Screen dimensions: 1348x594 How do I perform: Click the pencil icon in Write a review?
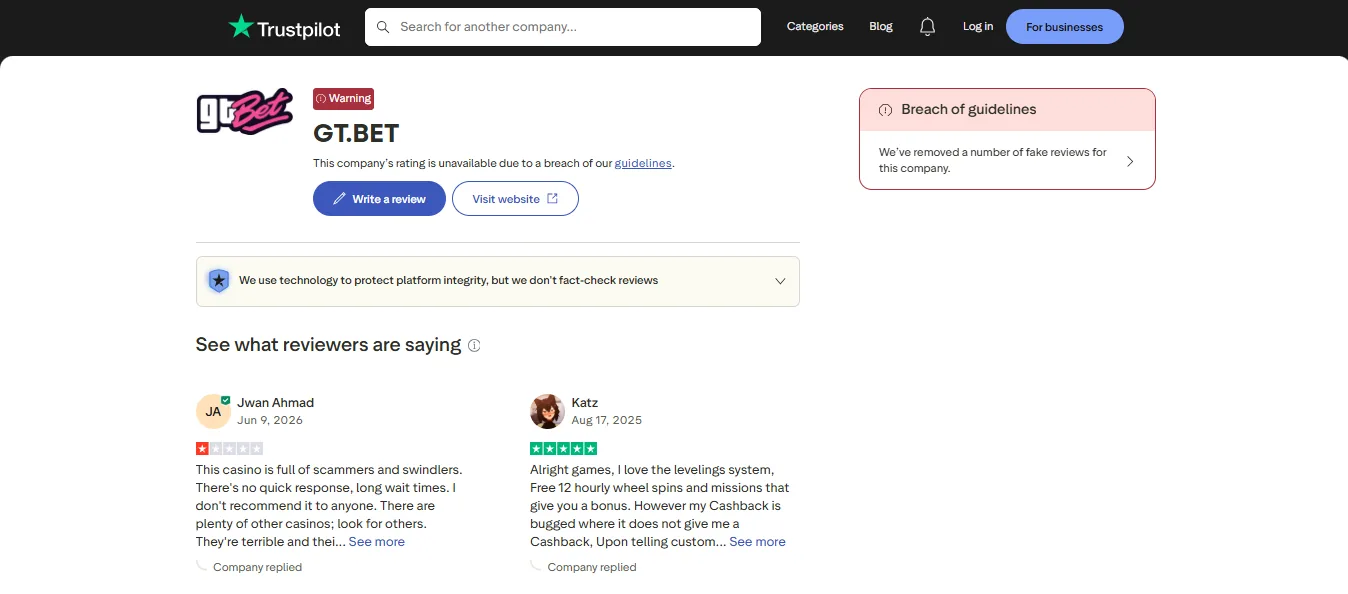pos(340,199)
